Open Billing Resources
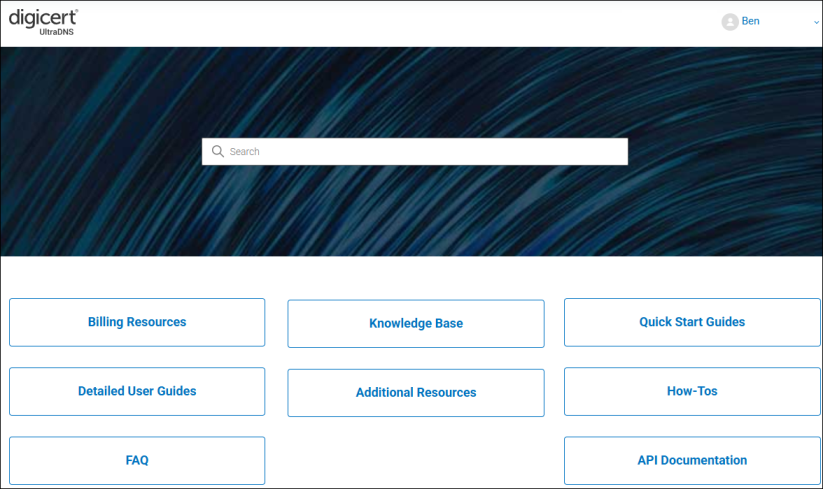The height and width of the screenshot is (490, 823). (x=137, y=322)
